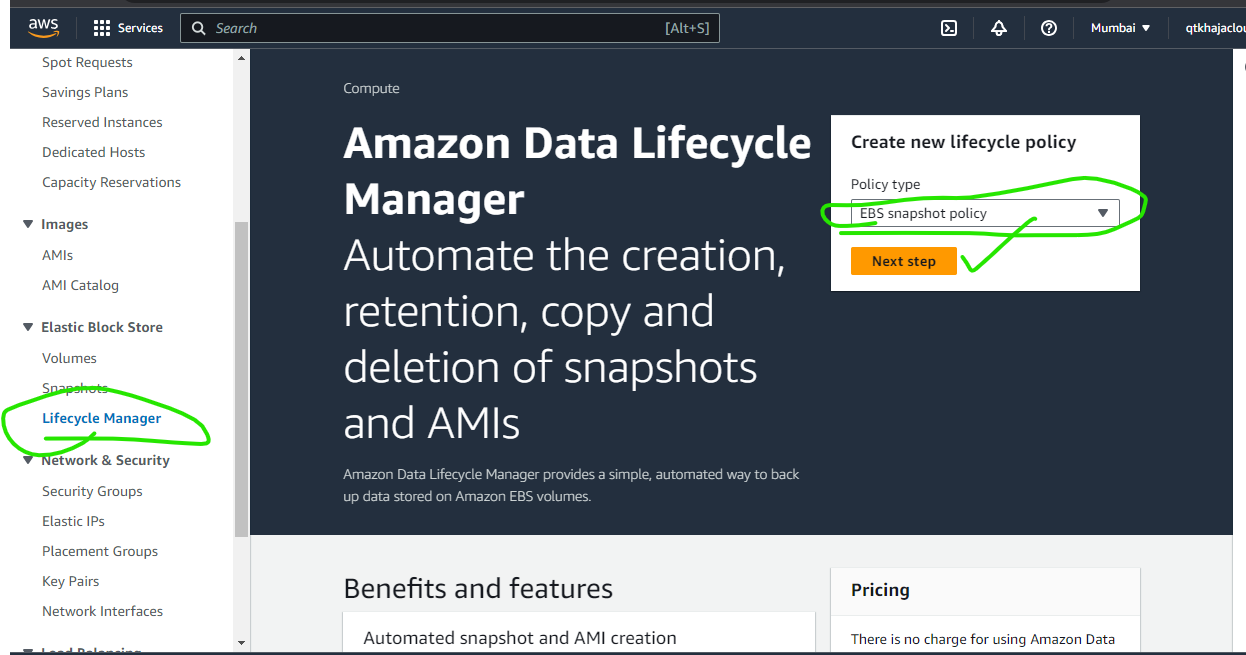The width and height of the screenshot is (1246, 655).
Task: Open the AMI Catalog page
Action: pos(80,285)
